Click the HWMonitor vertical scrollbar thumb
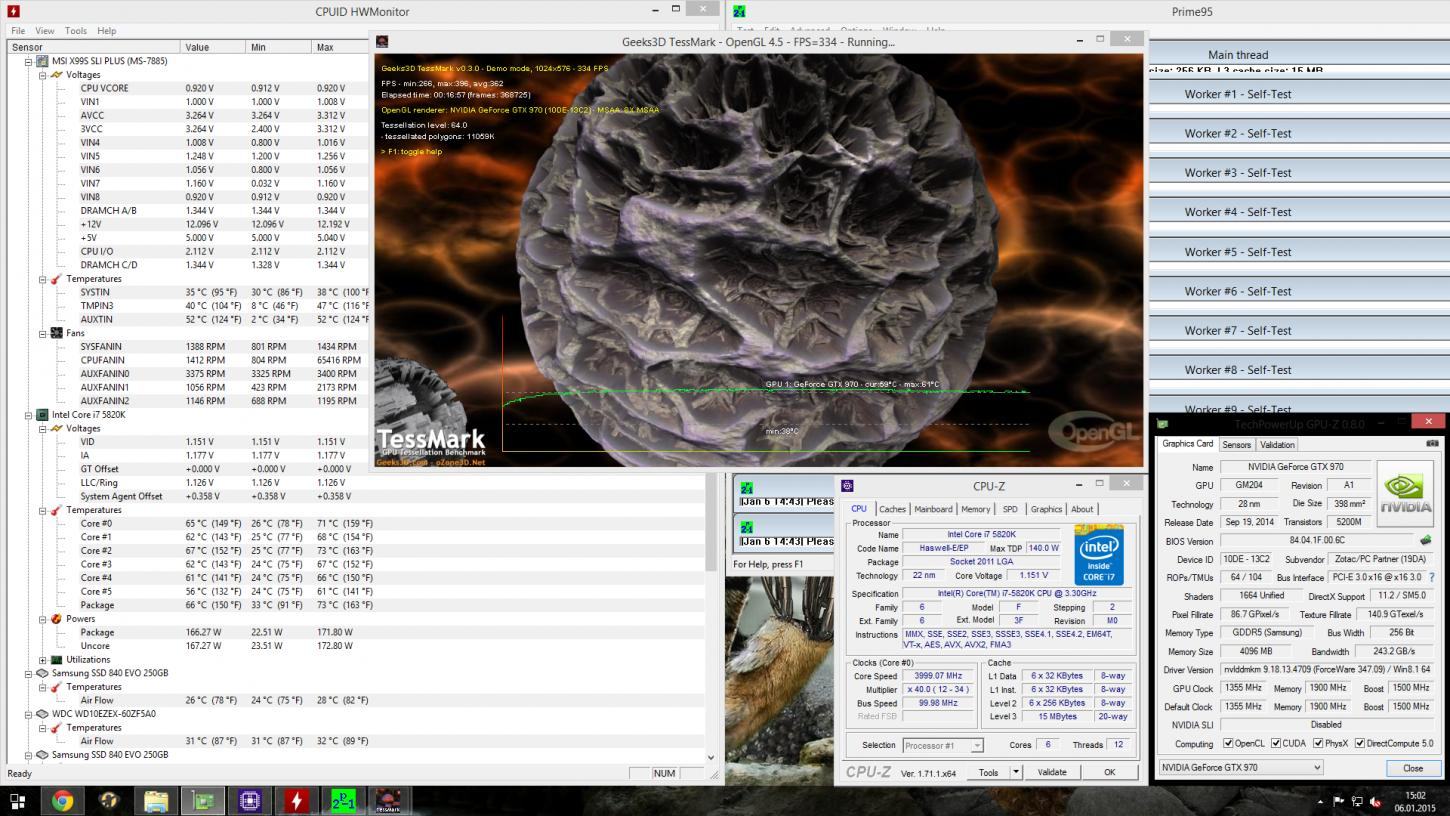 click(x=711, y=521)
